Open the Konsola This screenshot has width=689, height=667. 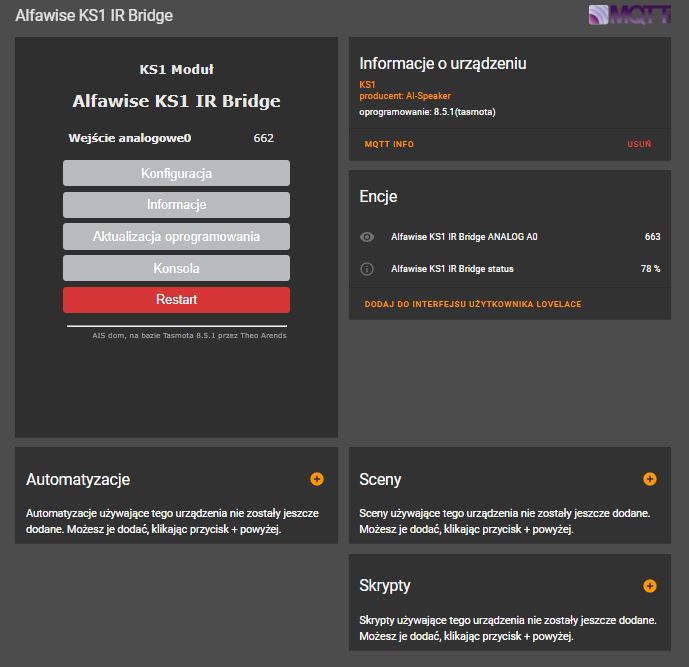(x=176, y=268)
